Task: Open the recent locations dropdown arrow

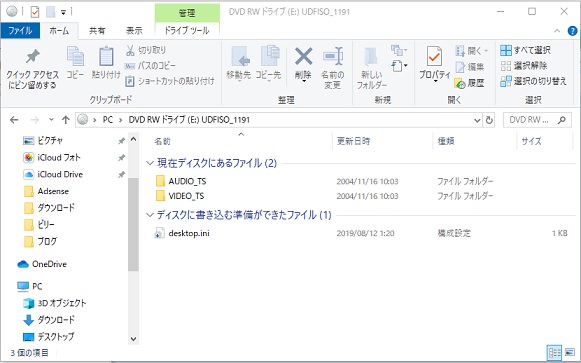Action: (51, 120)
